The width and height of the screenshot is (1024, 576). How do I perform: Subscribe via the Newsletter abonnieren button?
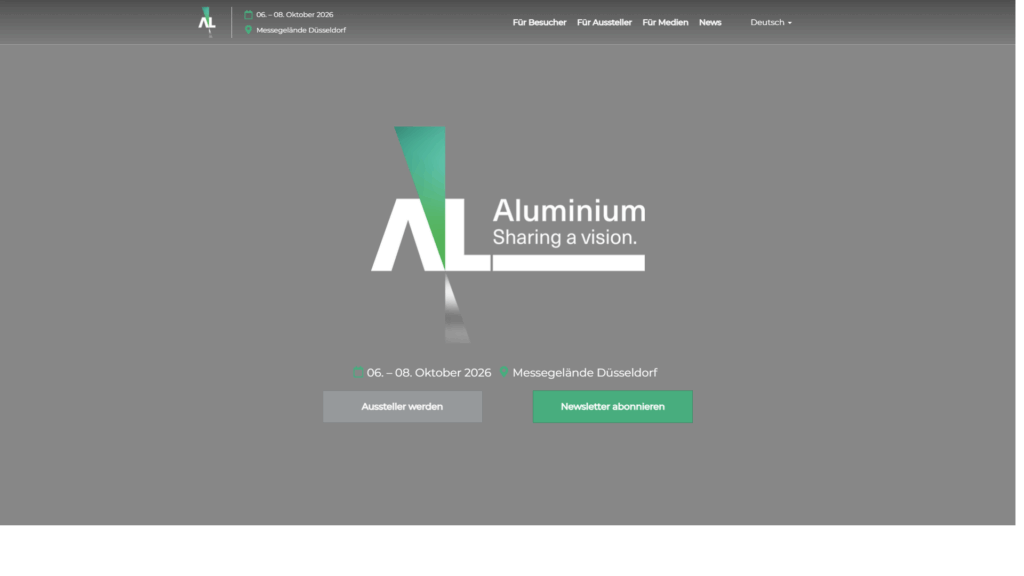(612, 407)
